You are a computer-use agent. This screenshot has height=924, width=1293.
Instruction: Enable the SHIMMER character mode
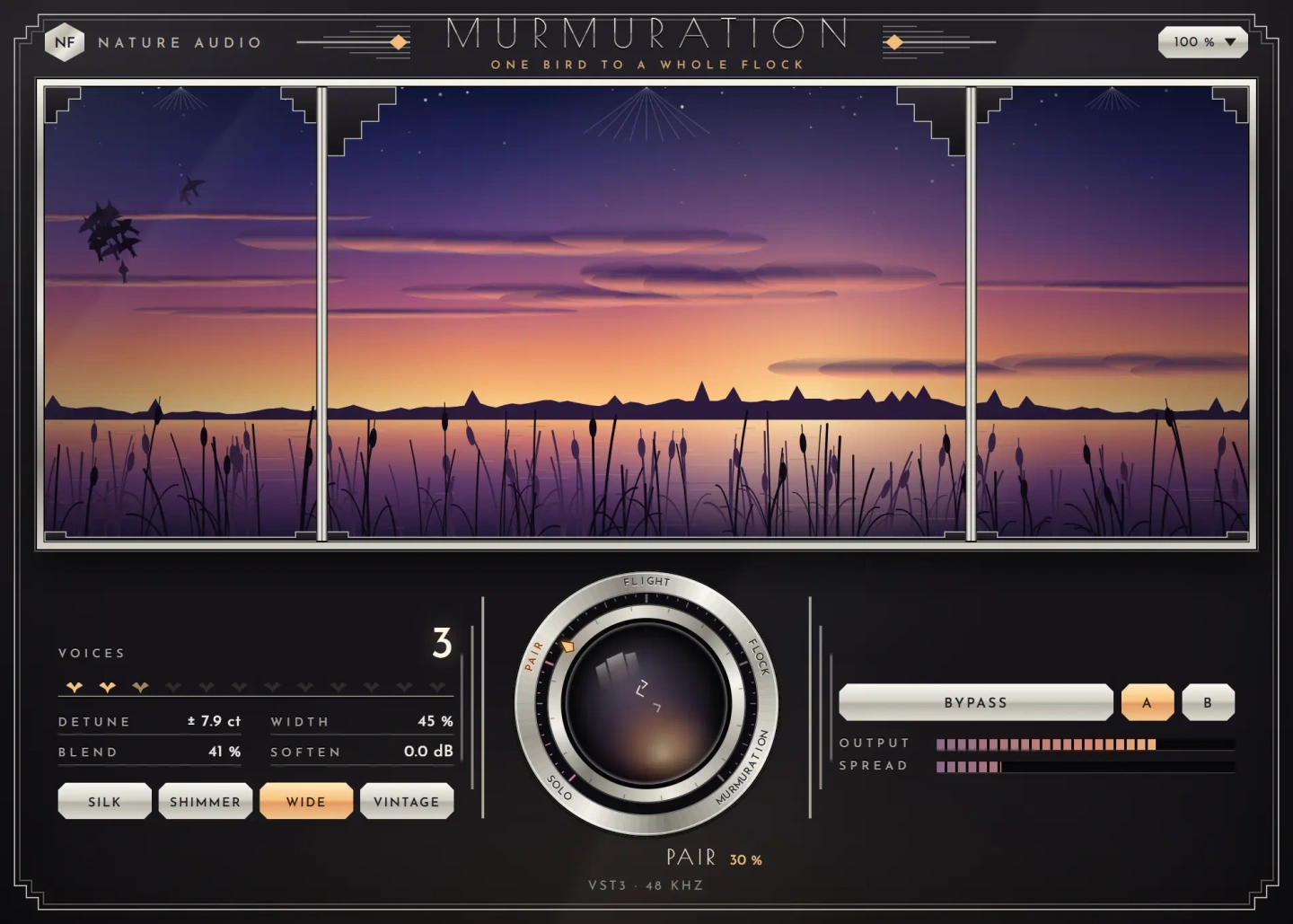tap(206, 801)
